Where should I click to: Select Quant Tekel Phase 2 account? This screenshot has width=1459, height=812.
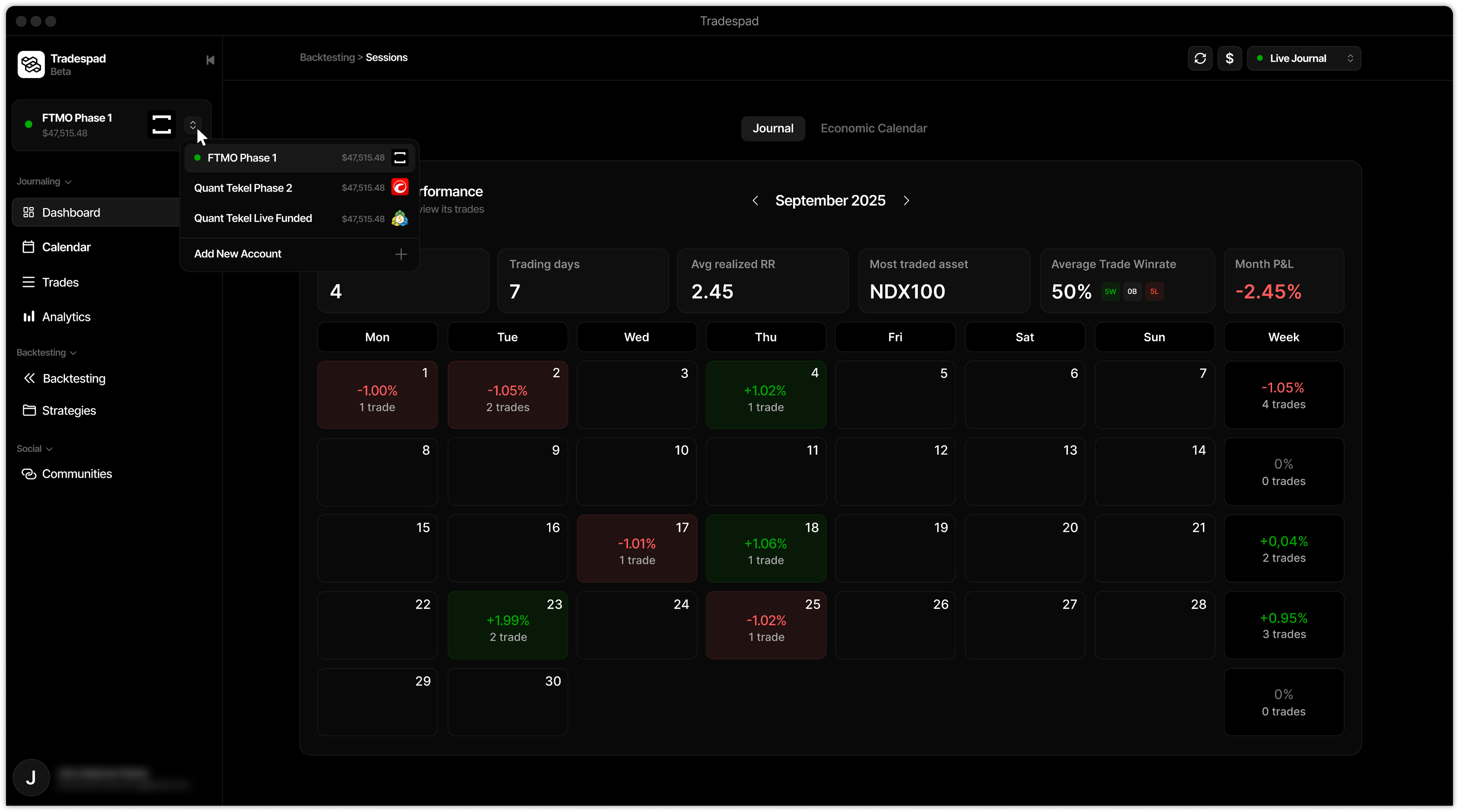243,188
